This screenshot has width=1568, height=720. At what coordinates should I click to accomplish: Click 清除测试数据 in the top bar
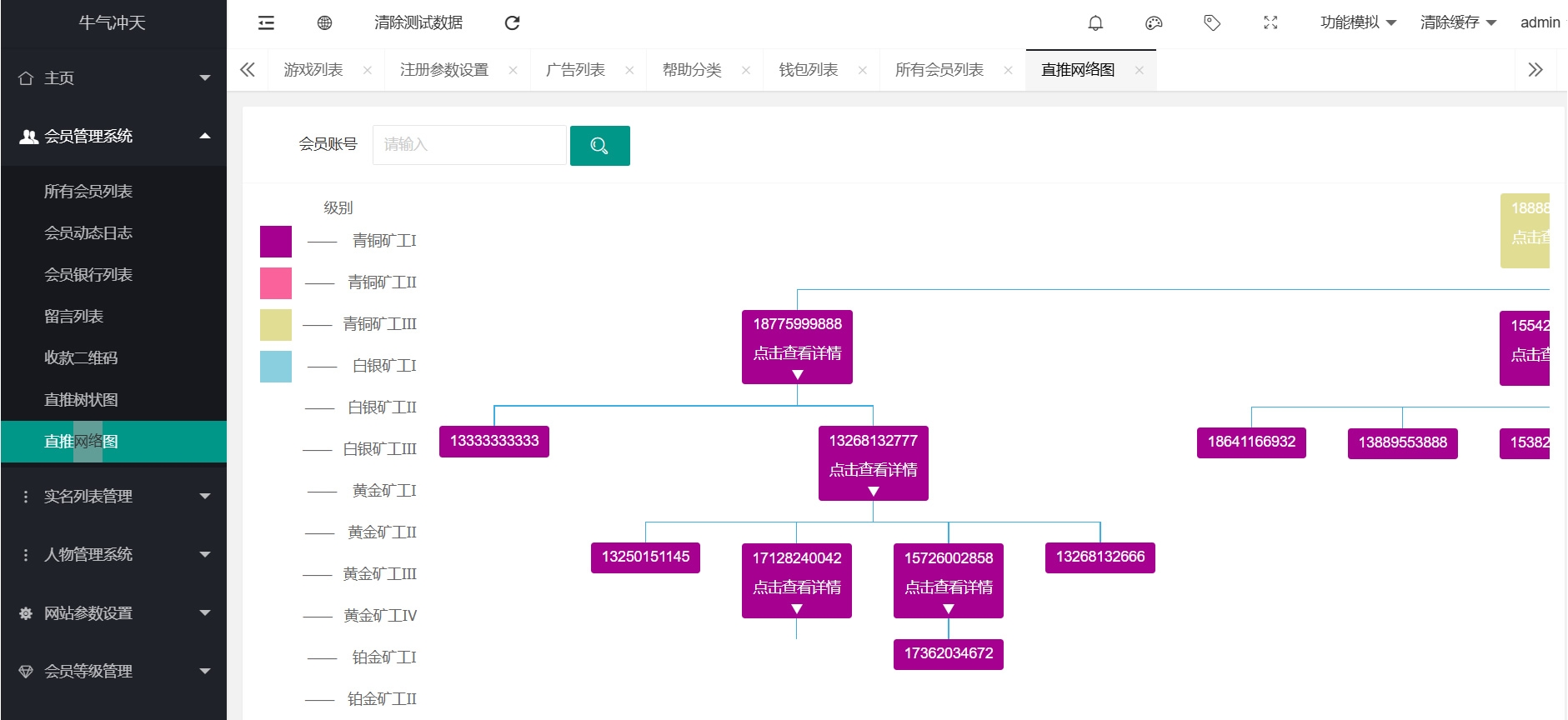(x=418, y=23)
